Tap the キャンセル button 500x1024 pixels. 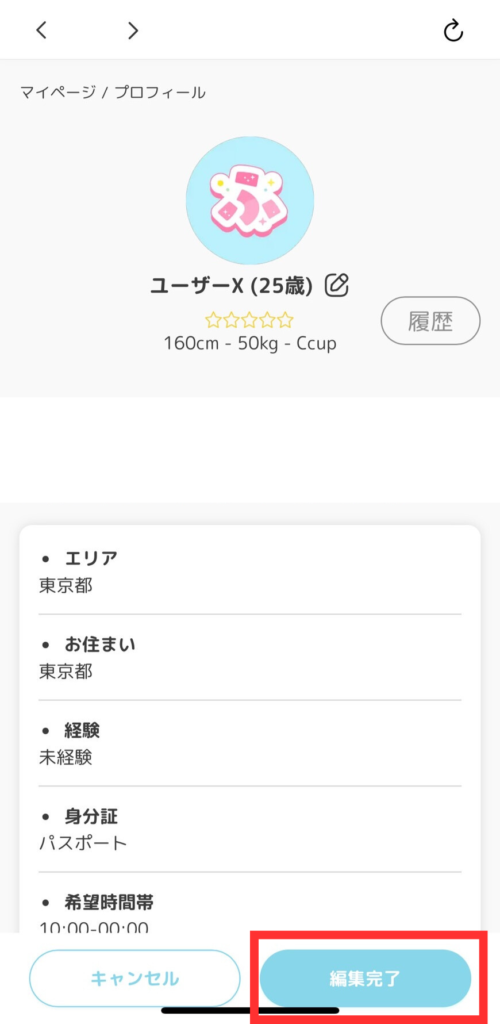coord(134,978)
